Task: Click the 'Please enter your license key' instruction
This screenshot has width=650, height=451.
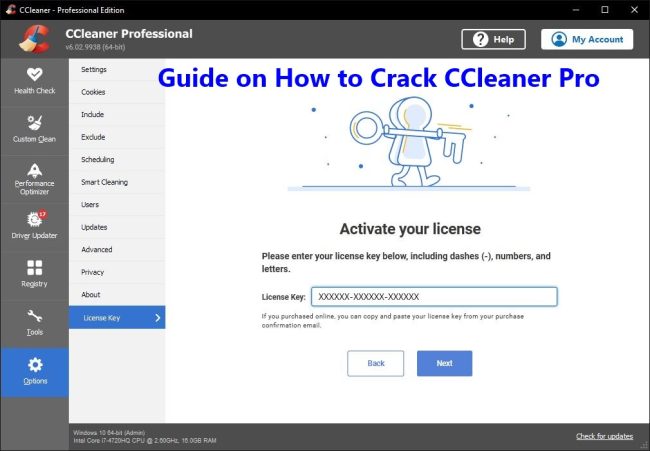Action: coord(406,262)
